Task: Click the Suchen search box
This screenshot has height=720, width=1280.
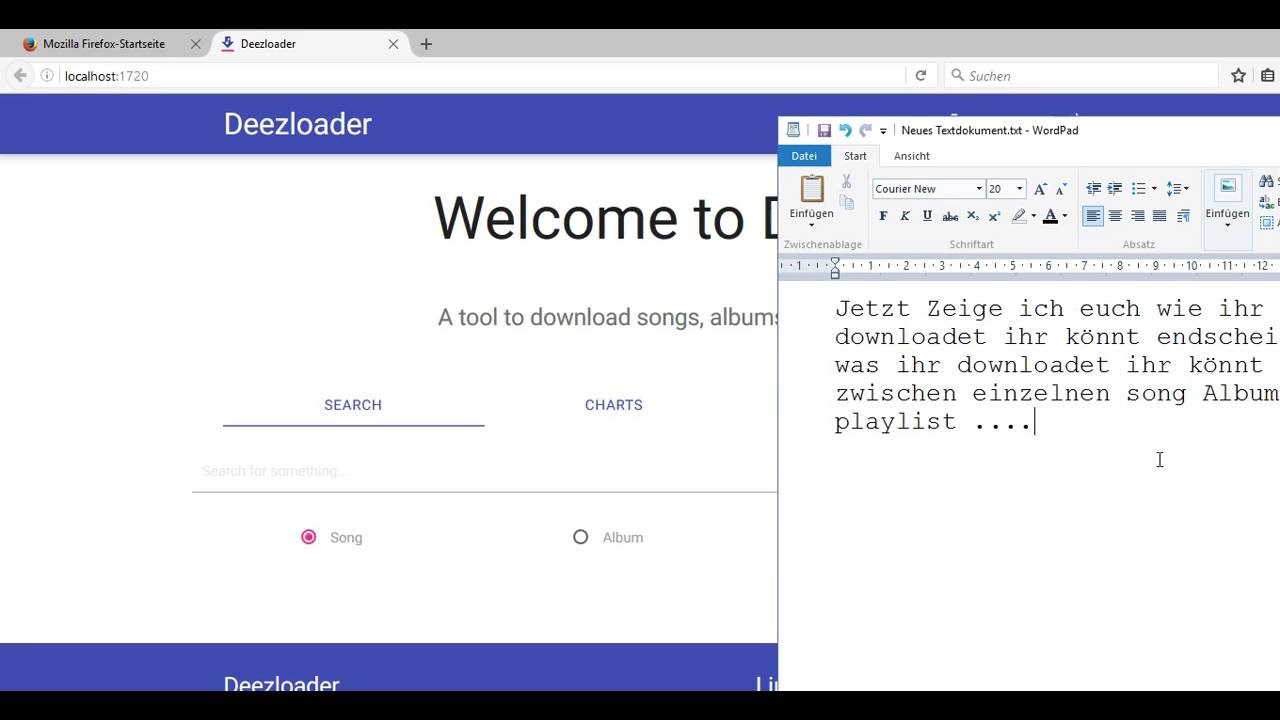Action: click(x=1081, y=75)
